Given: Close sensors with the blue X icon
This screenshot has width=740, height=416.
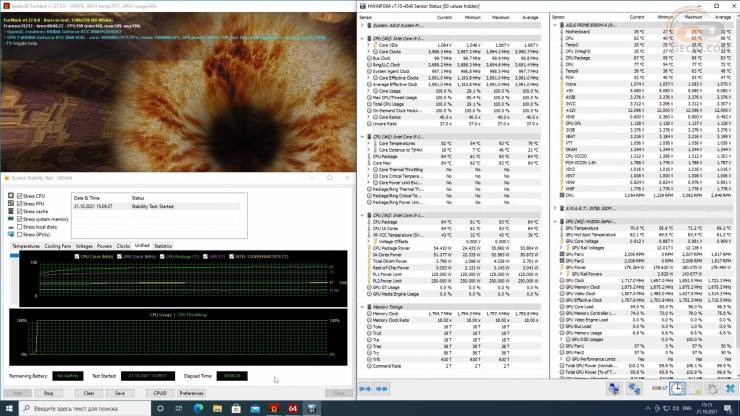Looking at the screenshot, I should 731,389.
